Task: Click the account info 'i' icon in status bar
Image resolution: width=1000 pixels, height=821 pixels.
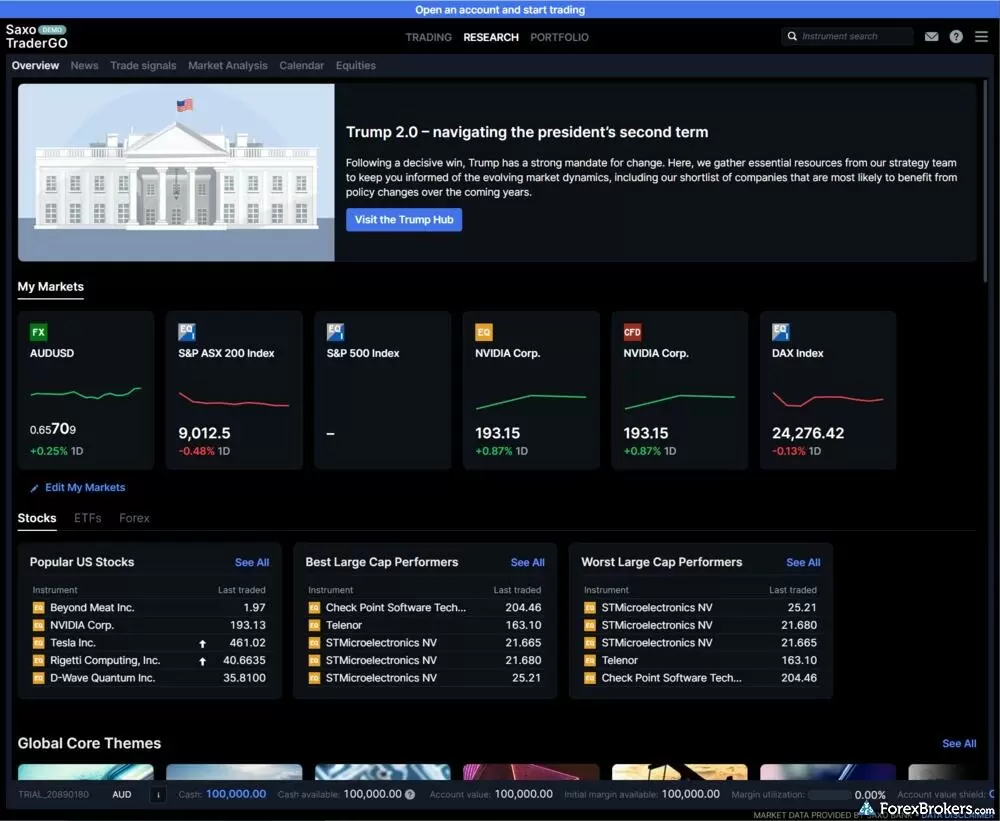Action: tap(158, 794)
